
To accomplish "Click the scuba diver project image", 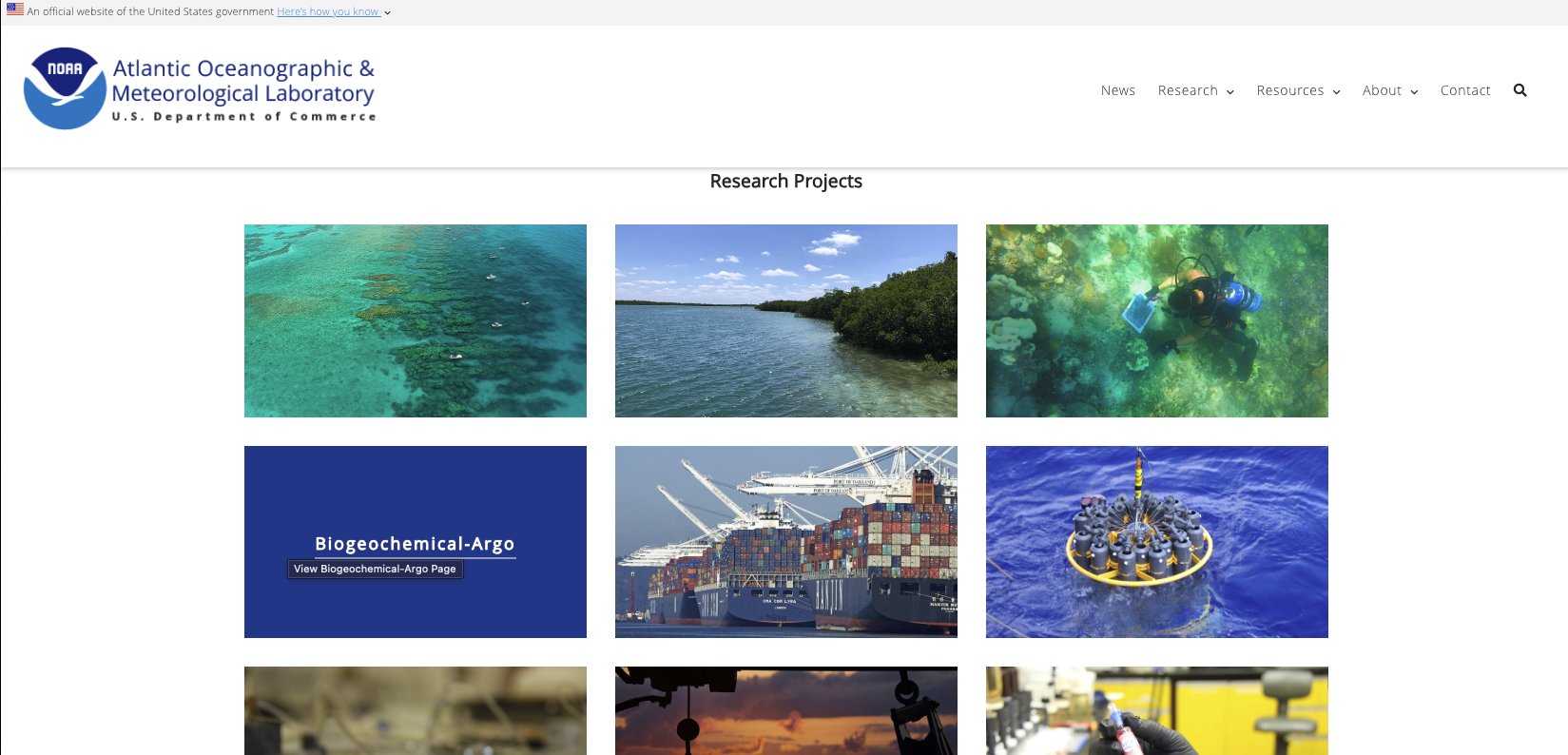I will (1157, 320).
